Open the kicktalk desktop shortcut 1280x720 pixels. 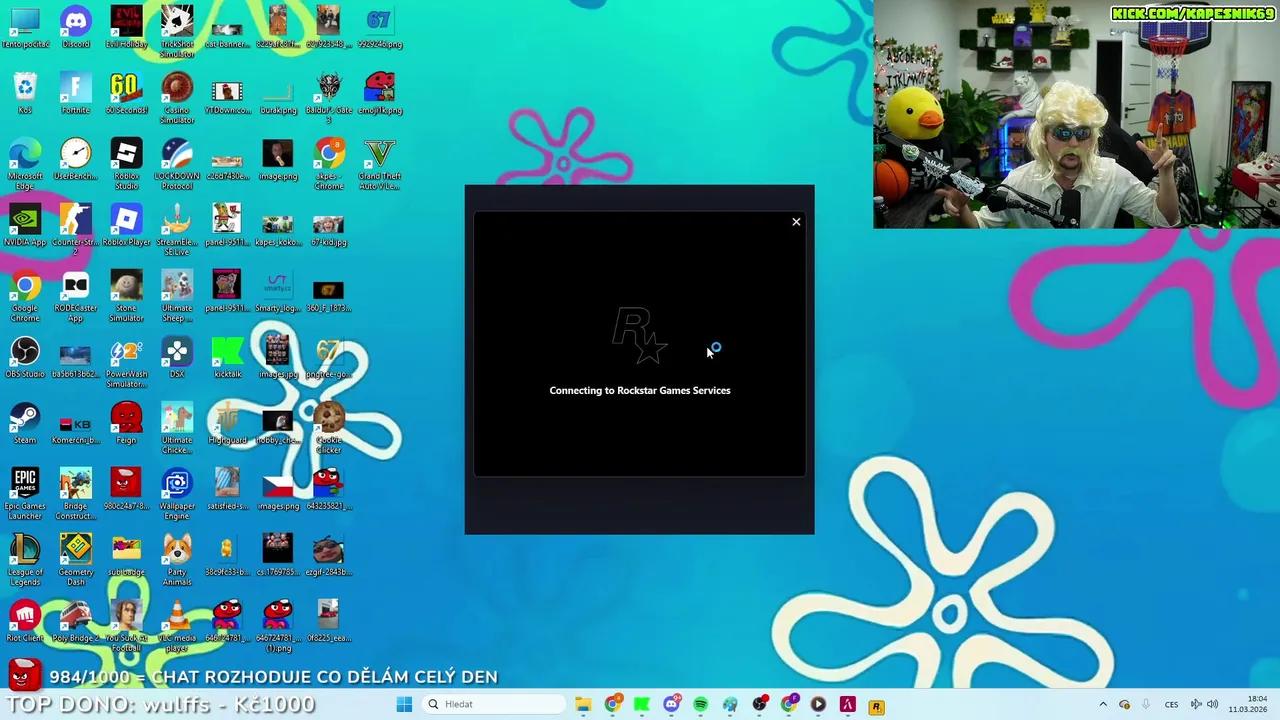coord(227,358)
